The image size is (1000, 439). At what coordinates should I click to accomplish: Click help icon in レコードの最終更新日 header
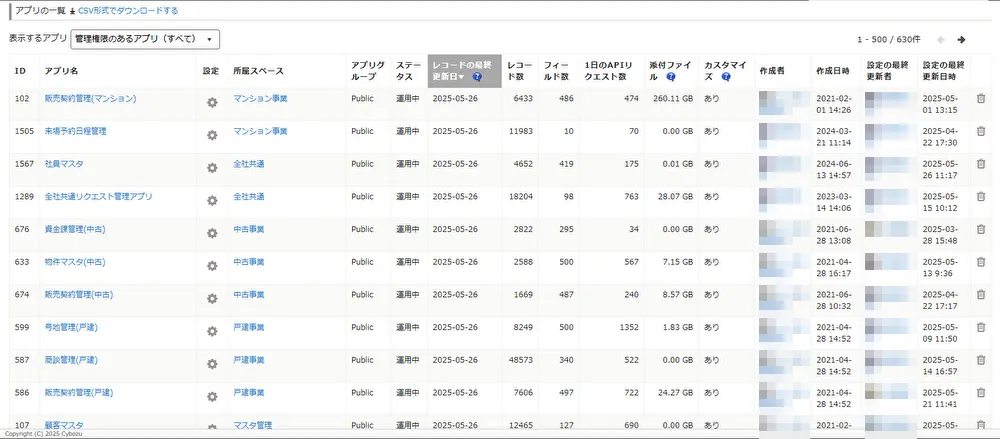coord(477,77)
